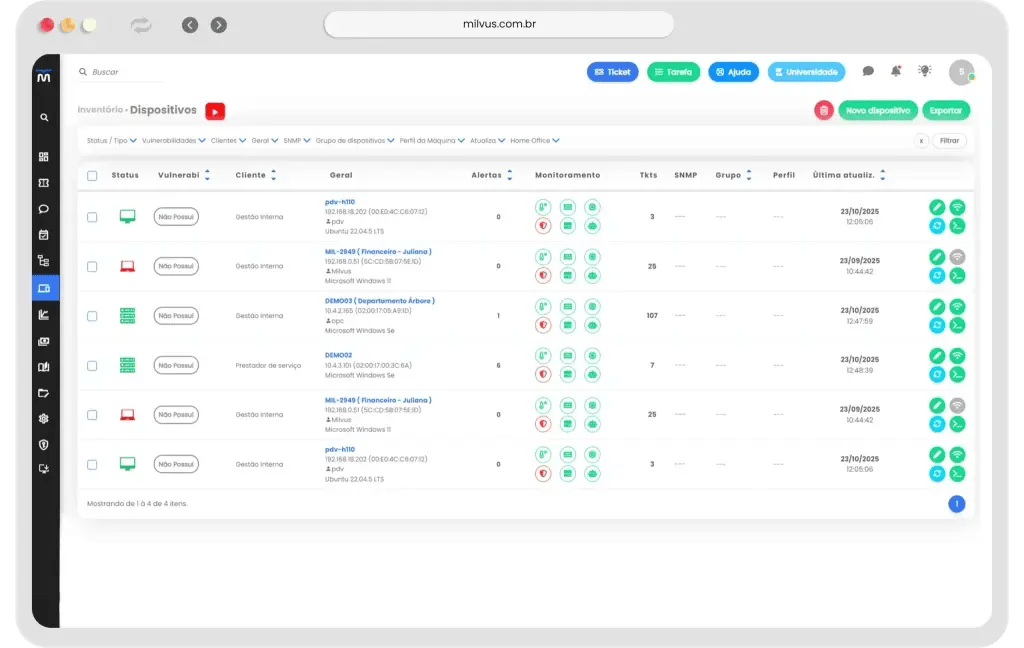Toggle the select-all checkbox in table header
Screen dimensions: 1024x648
tap(92, 176)
